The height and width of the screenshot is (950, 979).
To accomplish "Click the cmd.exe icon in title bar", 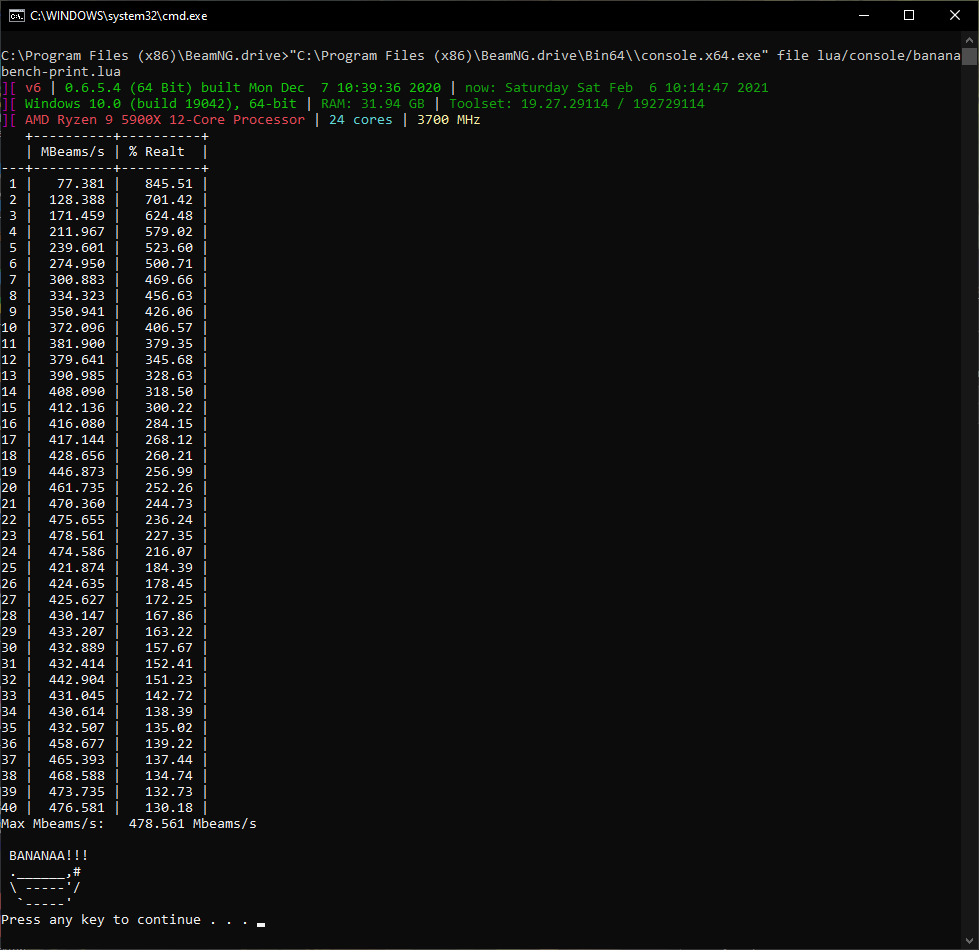I will [17, 16].
